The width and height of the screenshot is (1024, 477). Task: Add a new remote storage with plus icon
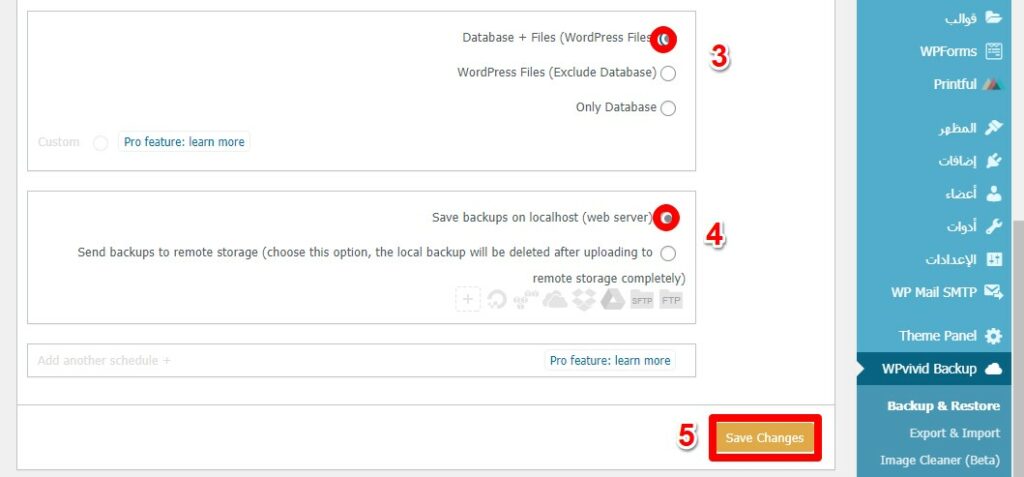468,300
